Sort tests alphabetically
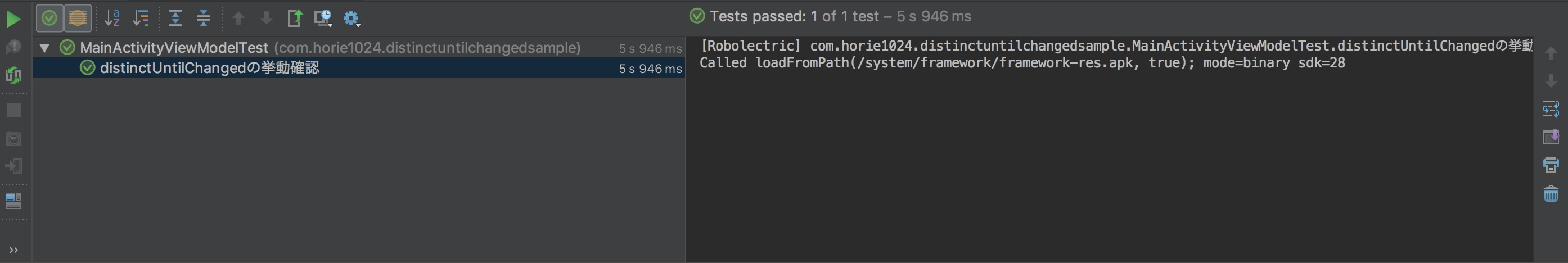Screen dimensions: 1568x263 (x=112, y=18)
